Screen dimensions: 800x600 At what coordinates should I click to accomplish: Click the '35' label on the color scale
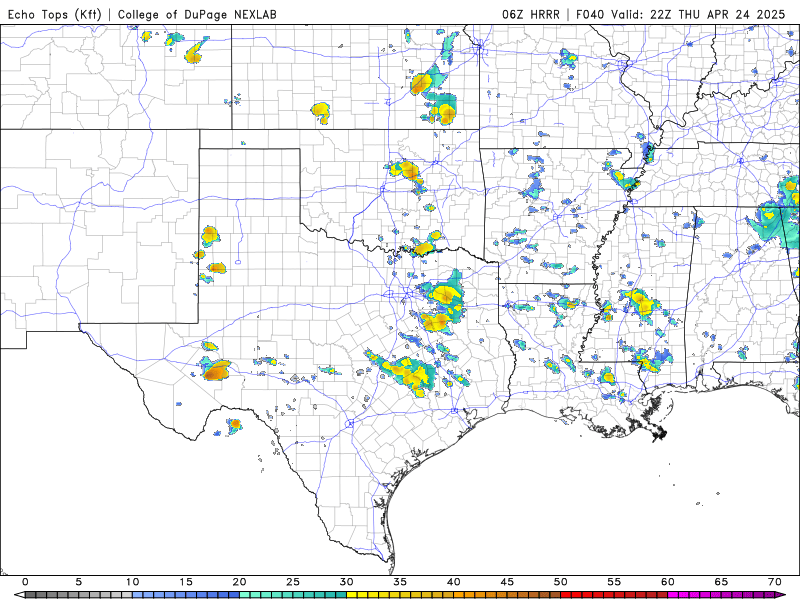tap(400, 581)
